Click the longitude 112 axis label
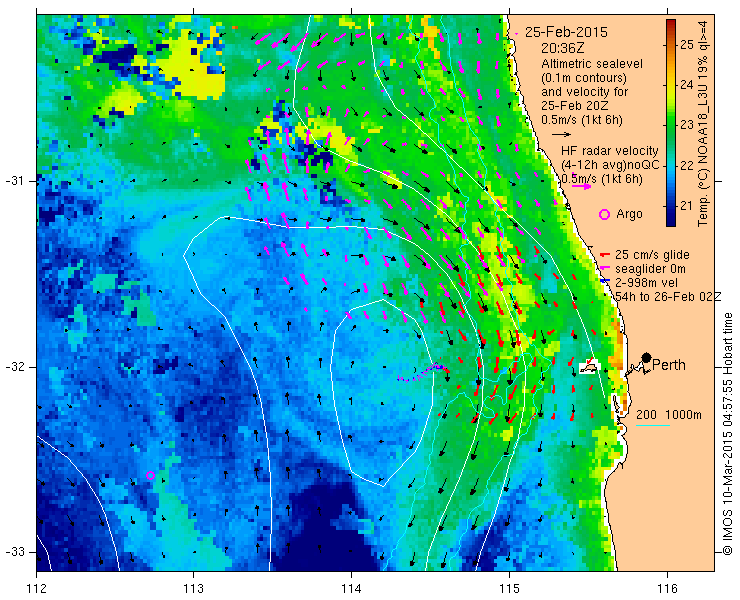 [x=36, y=589]
